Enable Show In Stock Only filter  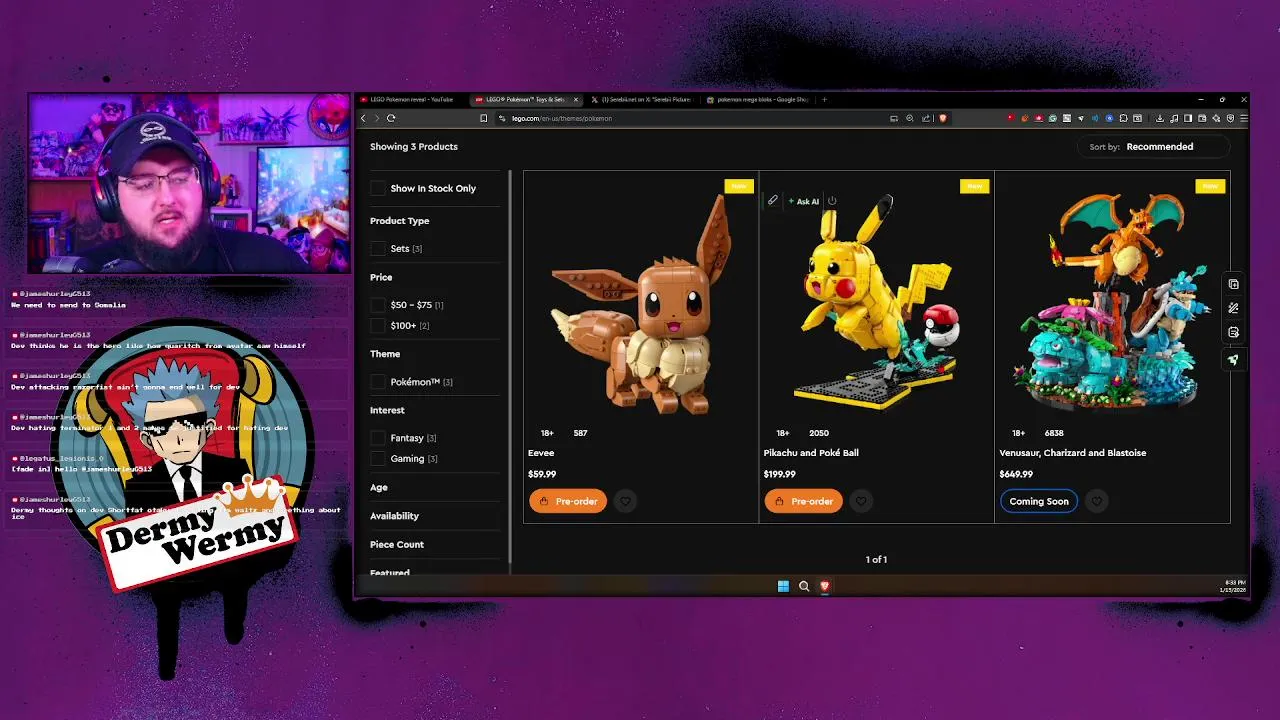377,188
